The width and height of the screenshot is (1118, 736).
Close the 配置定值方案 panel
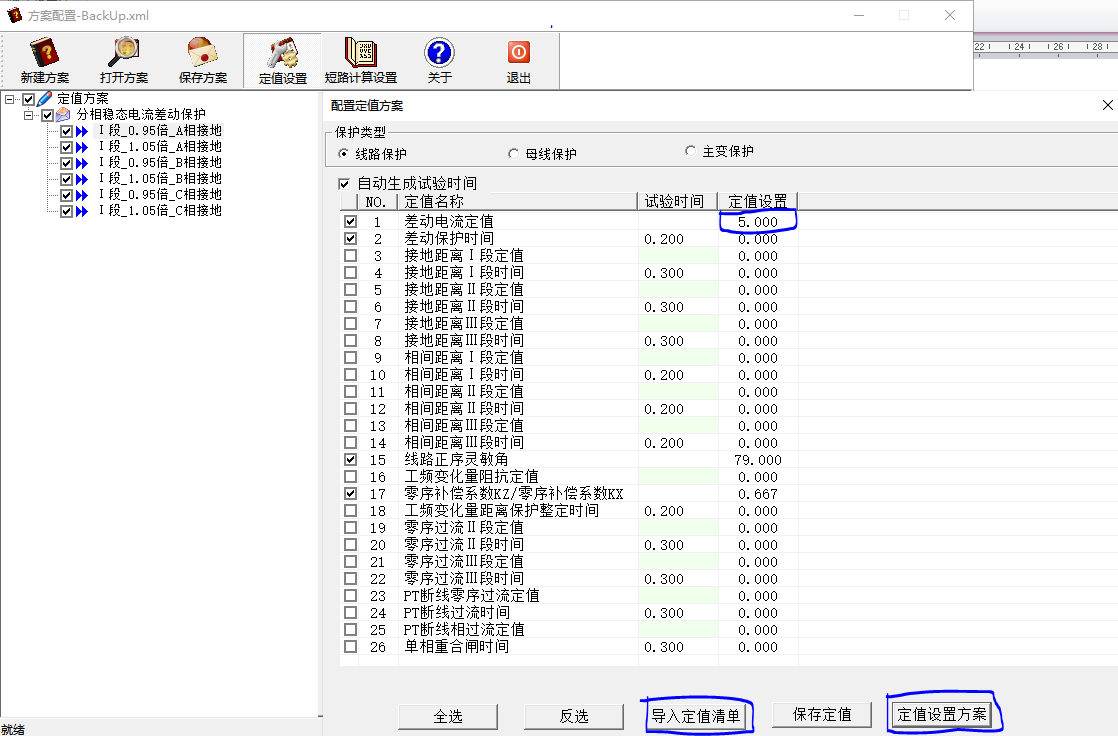point(1107,105)
